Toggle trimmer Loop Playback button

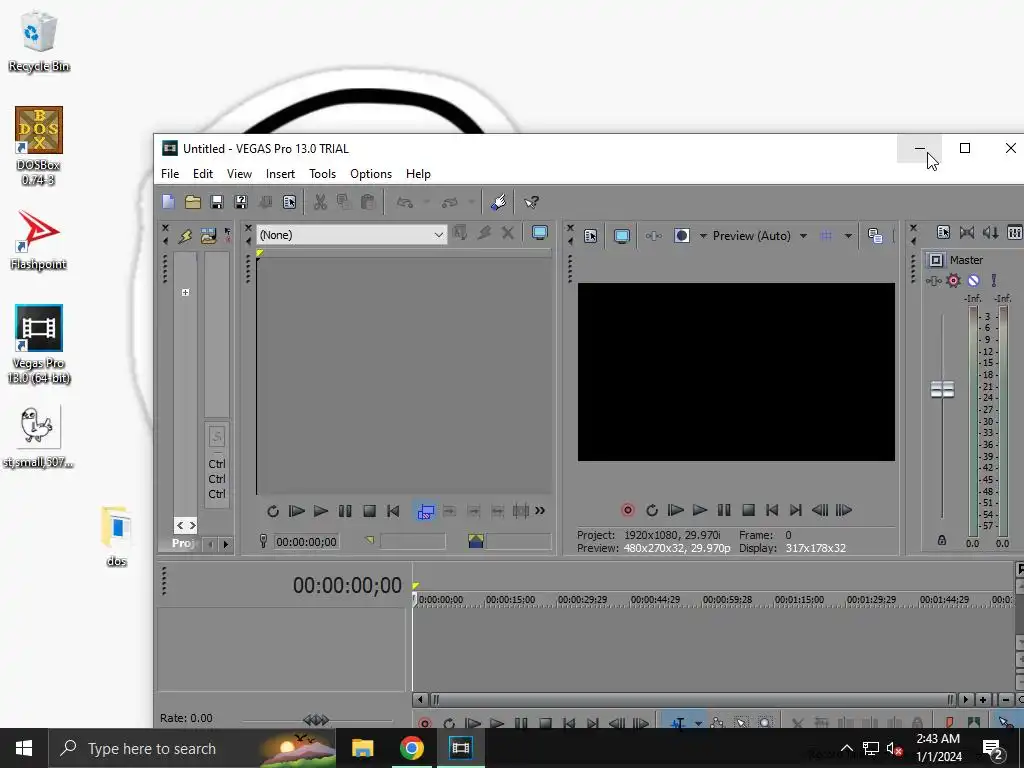273,511
